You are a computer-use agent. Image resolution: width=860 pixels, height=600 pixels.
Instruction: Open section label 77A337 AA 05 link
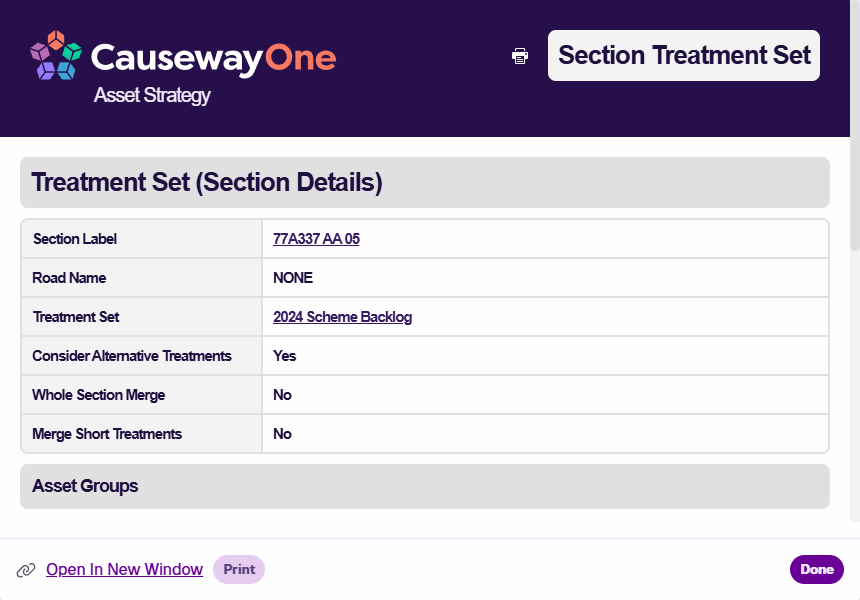pyautogui.click(x=316, y=239)
